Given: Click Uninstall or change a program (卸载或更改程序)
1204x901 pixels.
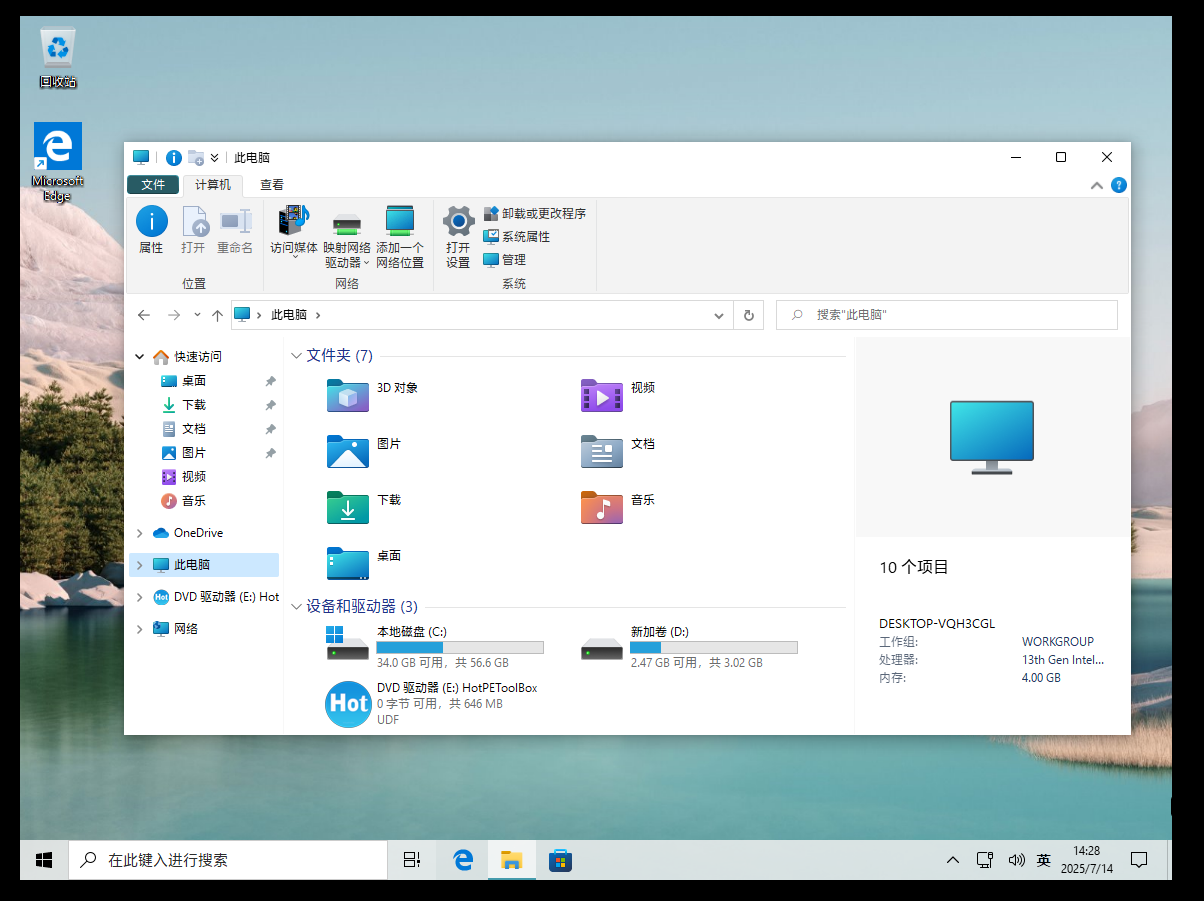Looking at the screenshot, I should (x=535, y=214).
